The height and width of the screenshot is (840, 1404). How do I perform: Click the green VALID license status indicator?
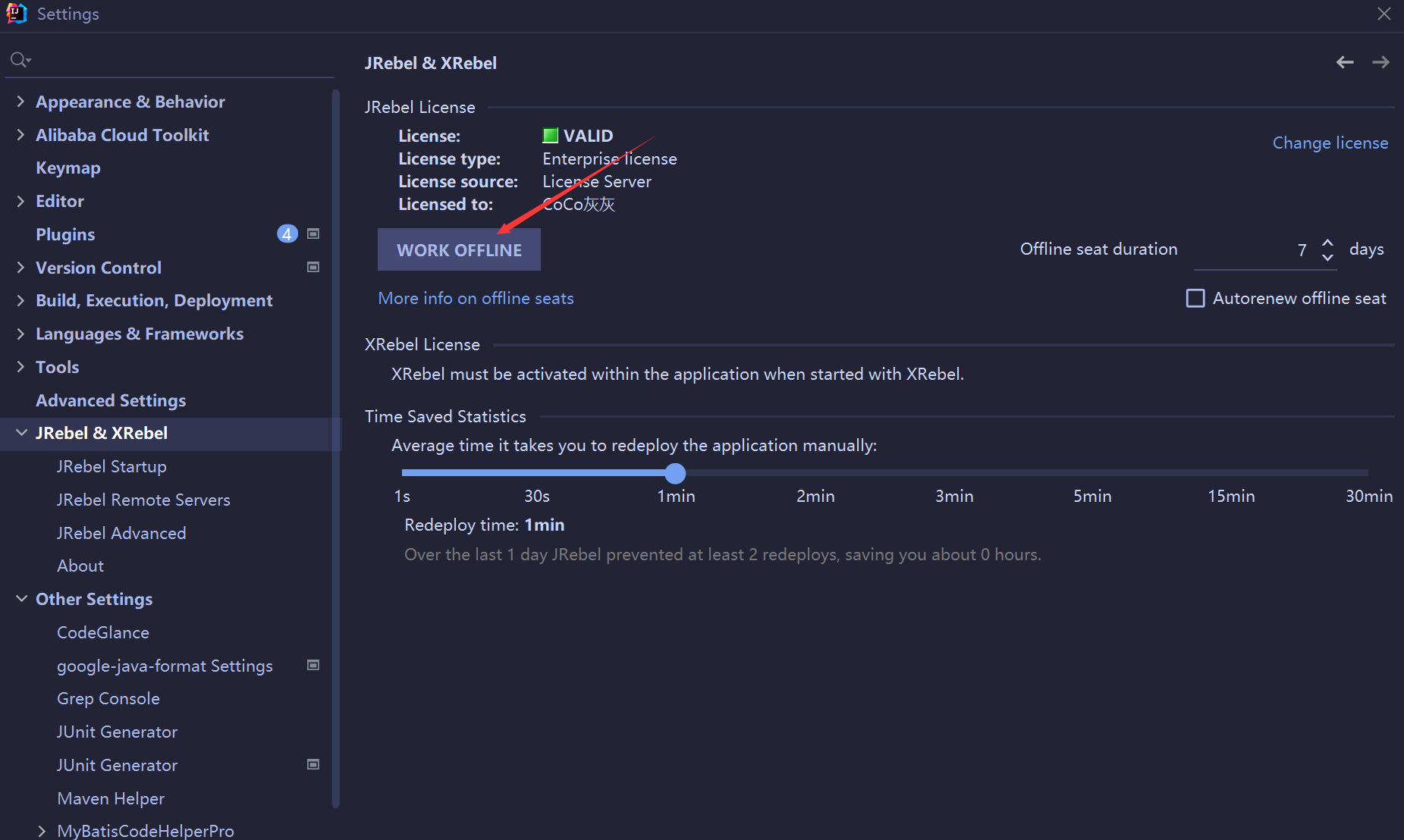(551, 136)
